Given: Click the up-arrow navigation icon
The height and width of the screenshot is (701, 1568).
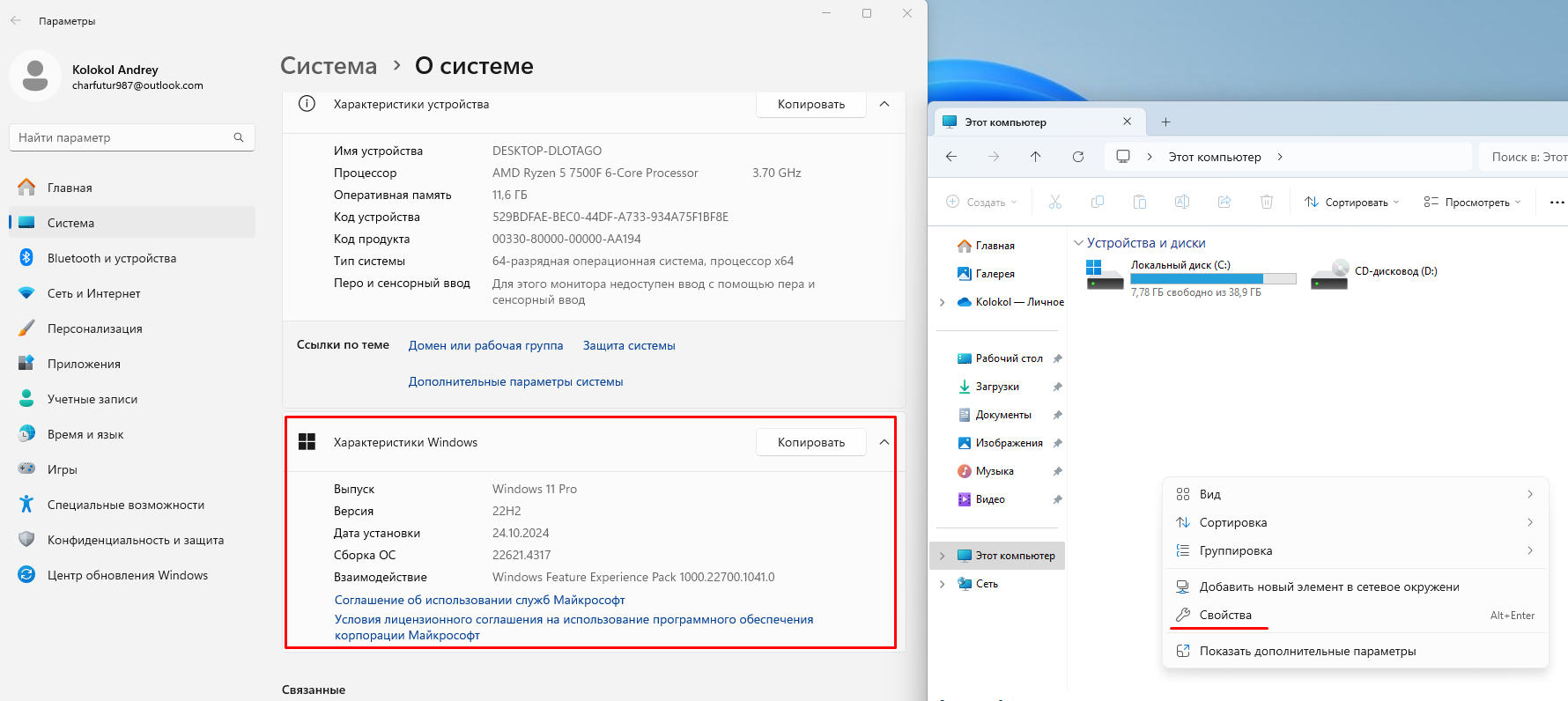Looking at the screenshot, I should (1035, 157).
